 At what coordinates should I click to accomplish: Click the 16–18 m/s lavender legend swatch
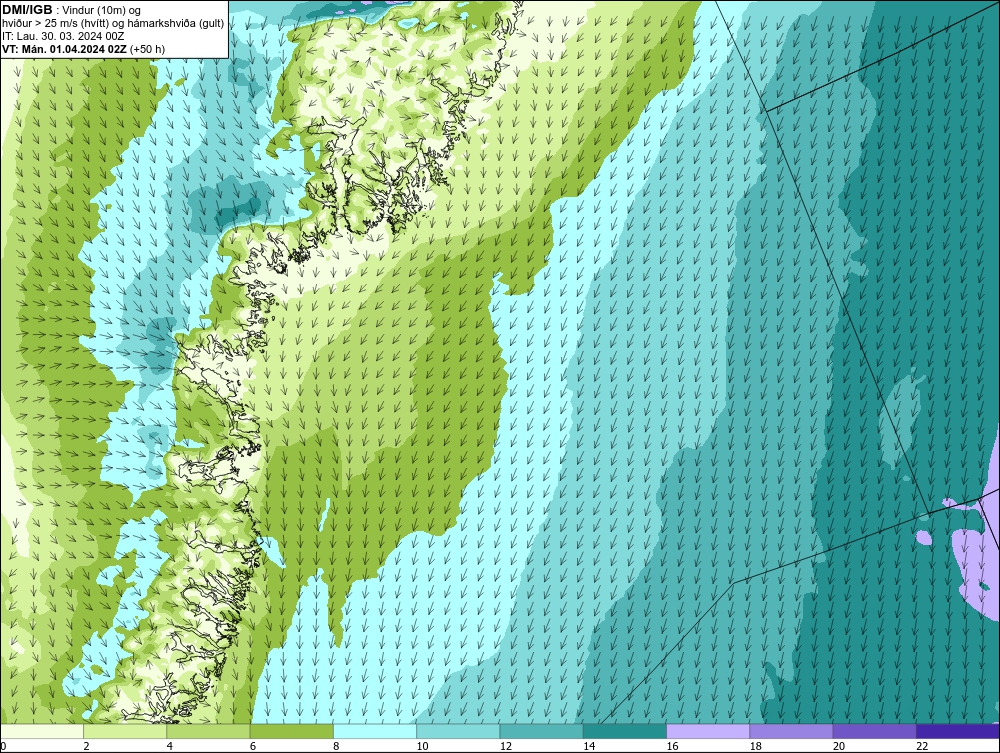tap(708, 731)
